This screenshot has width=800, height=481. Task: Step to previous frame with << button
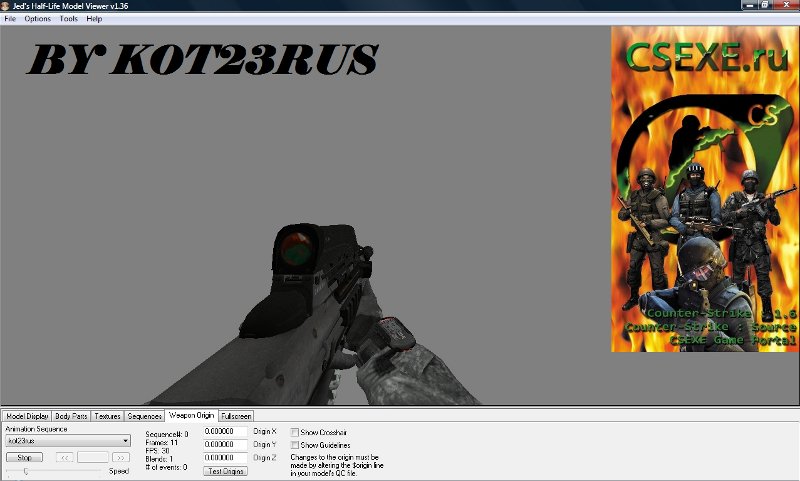point(65,458)
